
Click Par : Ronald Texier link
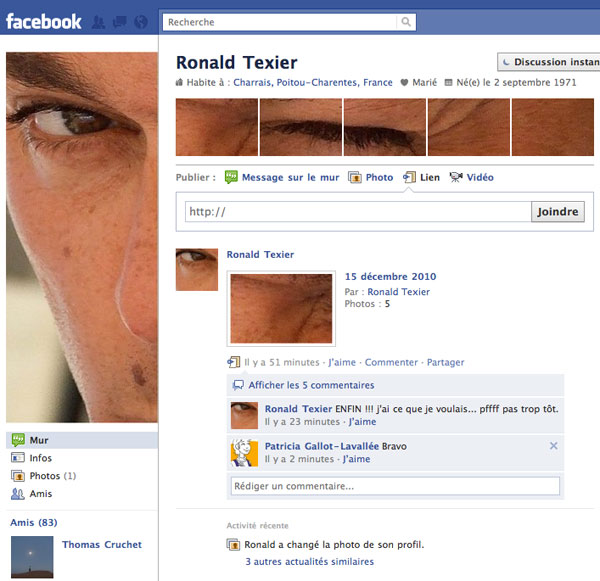pyautogui.click(x=398, y=292)
